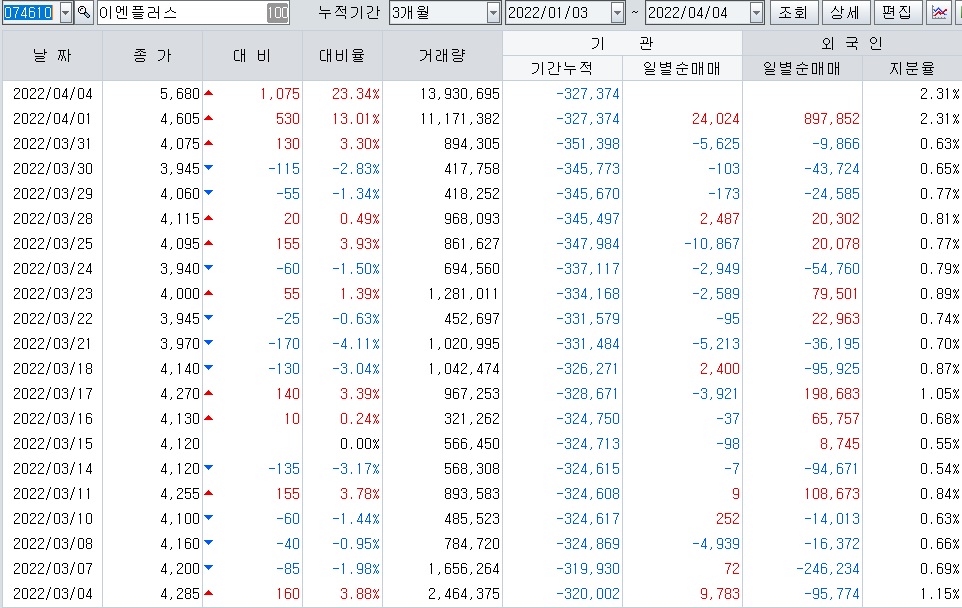962x608 pixels.
Task: Open the chart icon button
Action: click(x=939, y=12)
